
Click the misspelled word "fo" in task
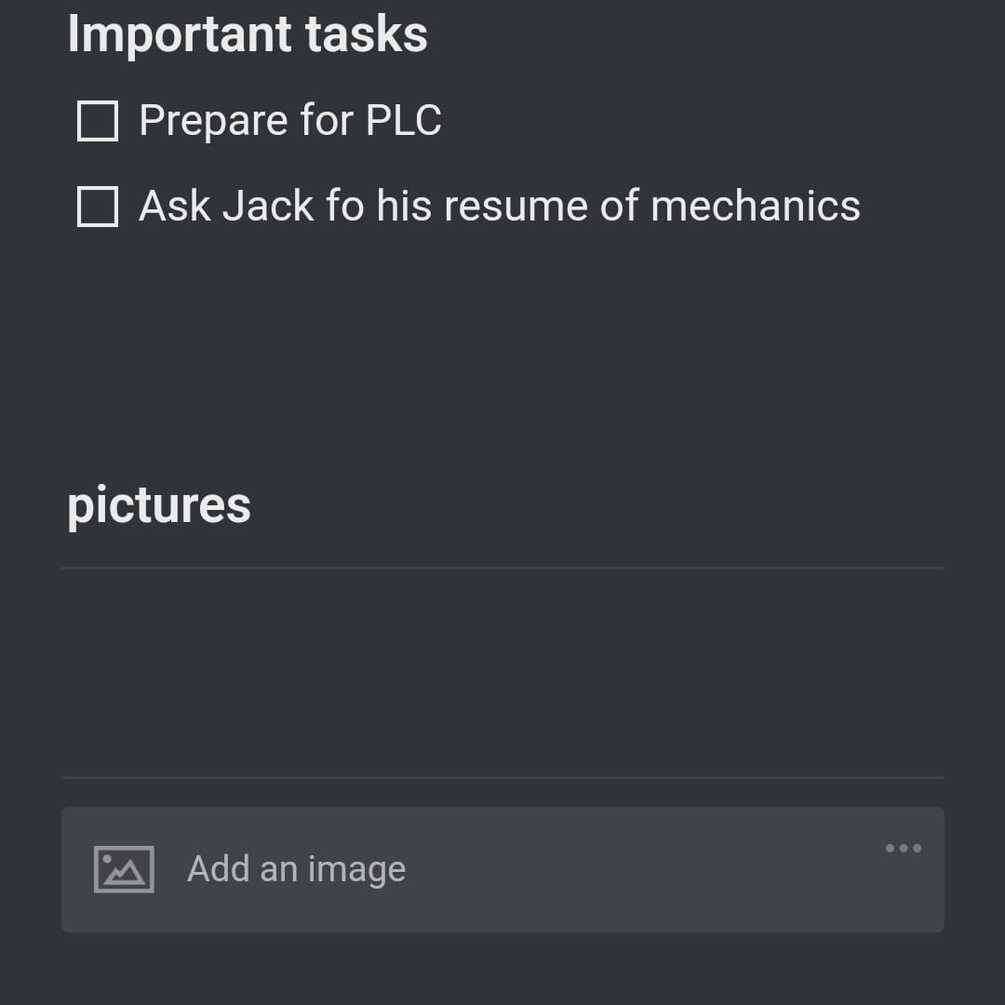point(344,207)
